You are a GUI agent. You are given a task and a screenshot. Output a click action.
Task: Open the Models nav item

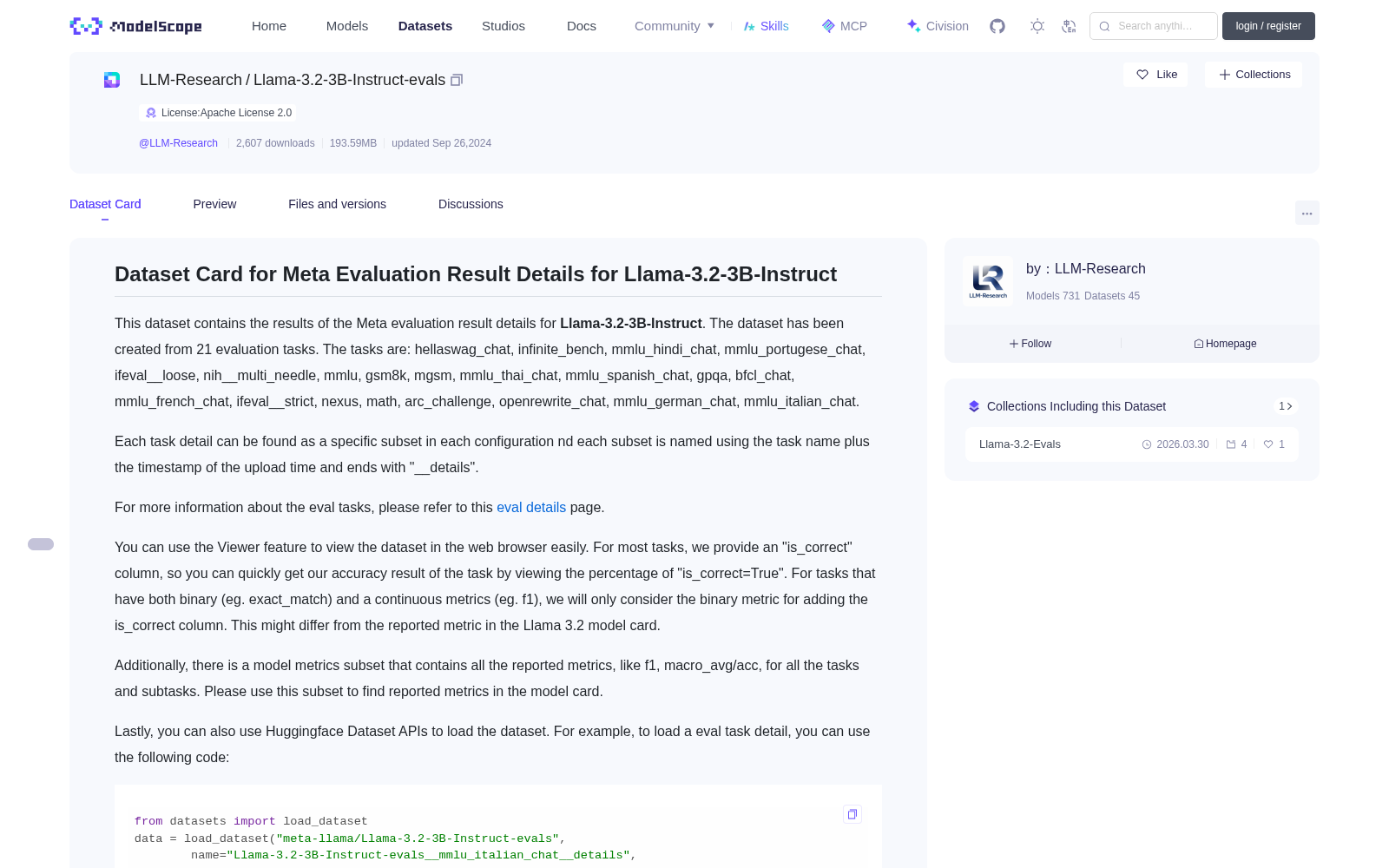[x=347, y=26]
